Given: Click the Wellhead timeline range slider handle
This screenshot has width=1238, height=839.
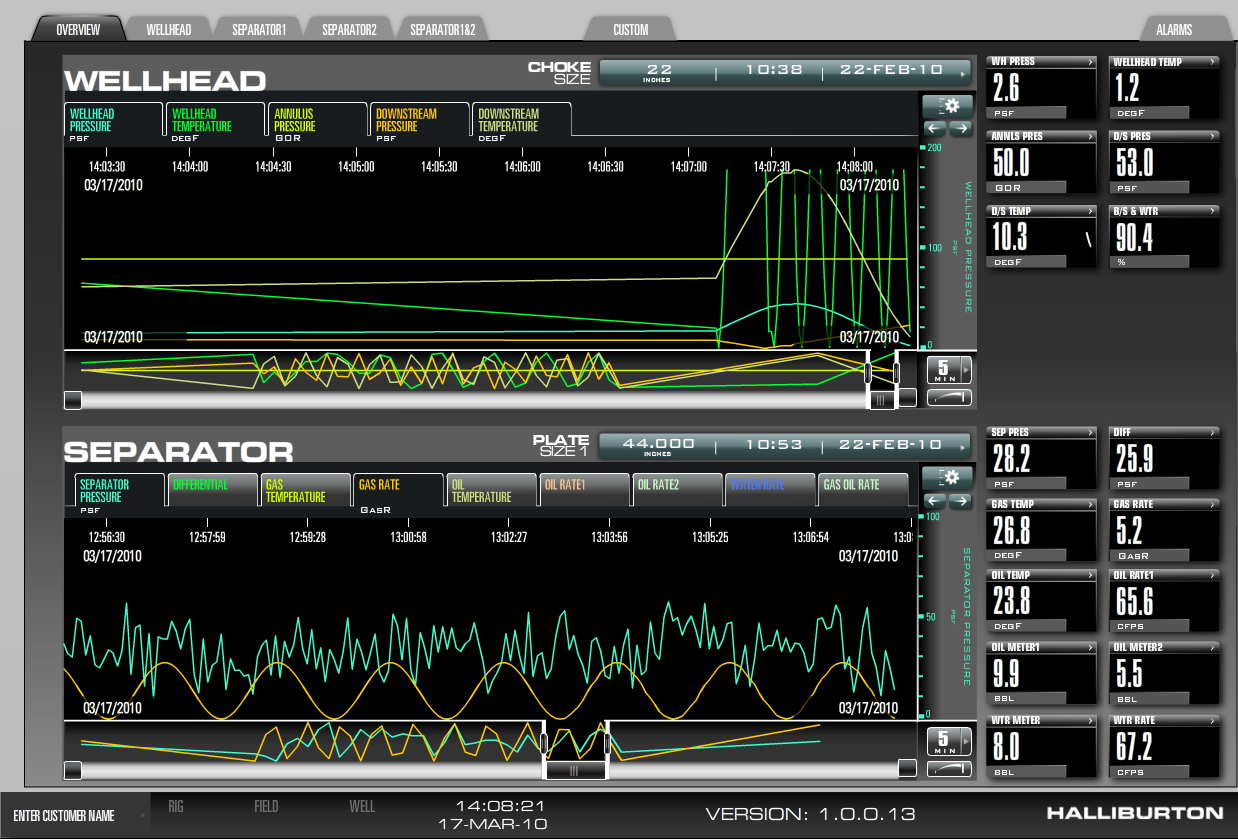Looking at the screenshot, I should click(x=881, y=399).
